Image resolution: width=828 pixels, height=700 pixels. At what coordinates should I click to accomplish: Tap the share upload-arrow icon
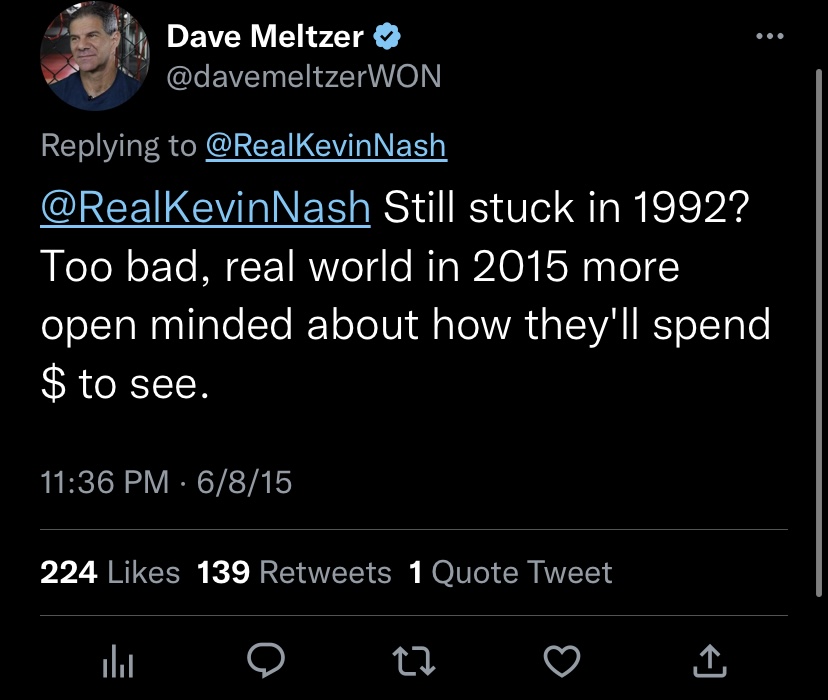click(710, 661)
